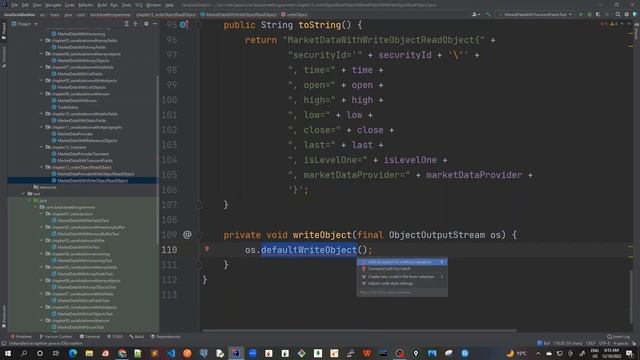
Task: Click the writeObject breadcrumb in navigation bar
Action: 295,14
